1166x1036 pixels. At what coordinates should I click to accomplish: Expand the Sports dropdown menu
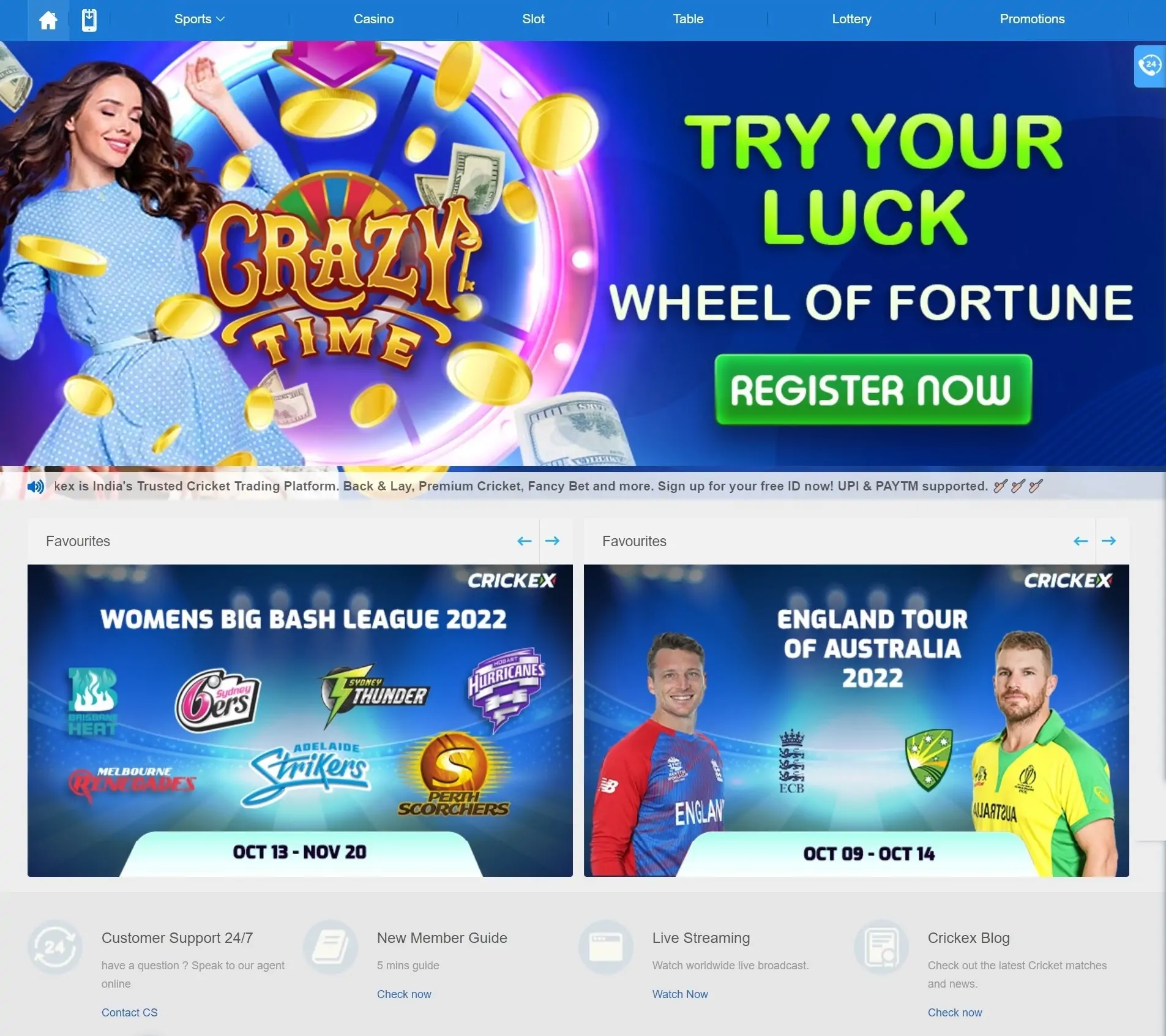click(x=200, y=19)
